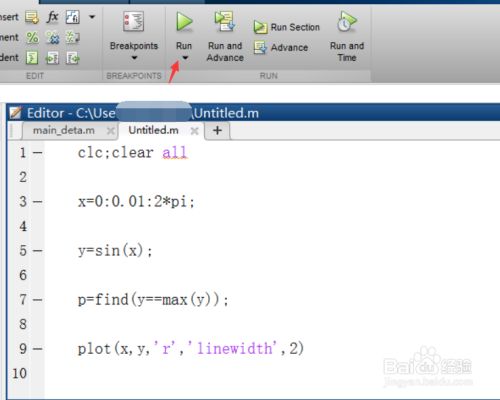Click the Editor title bar with the Untitled.m path
Screen dimensions: 500x400
[253, 113]
